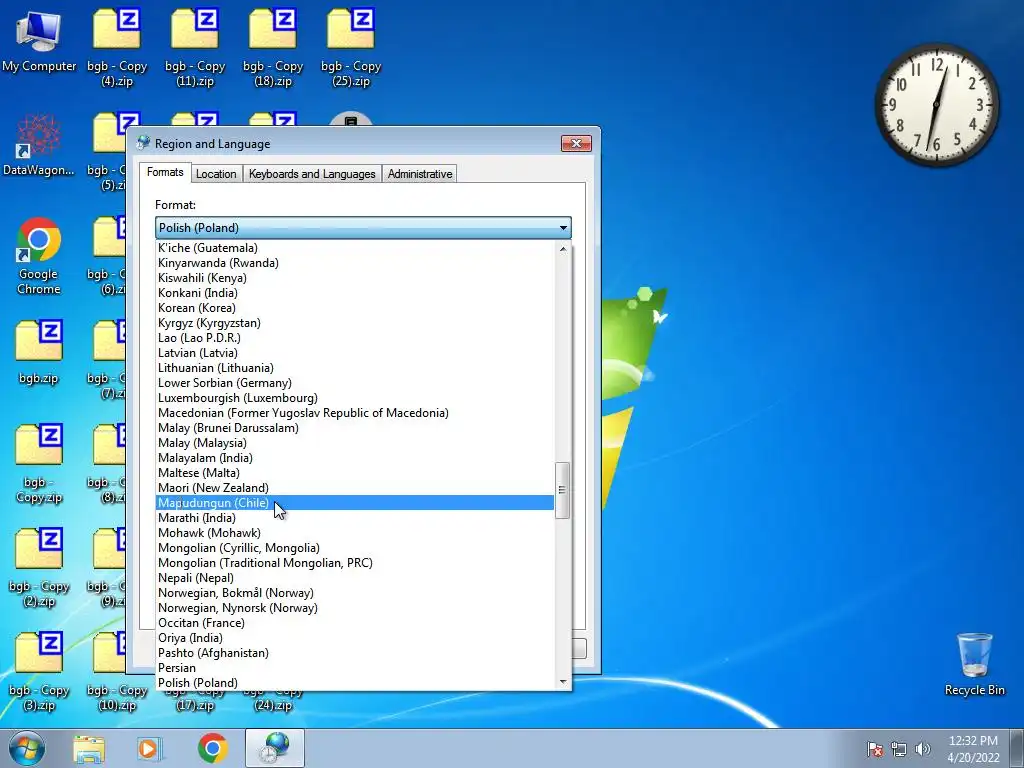The width and height of the screenshot is (1024, 768).
Task: Select bgb - Copy (4).zip file icon
Action: pos(117,47)
